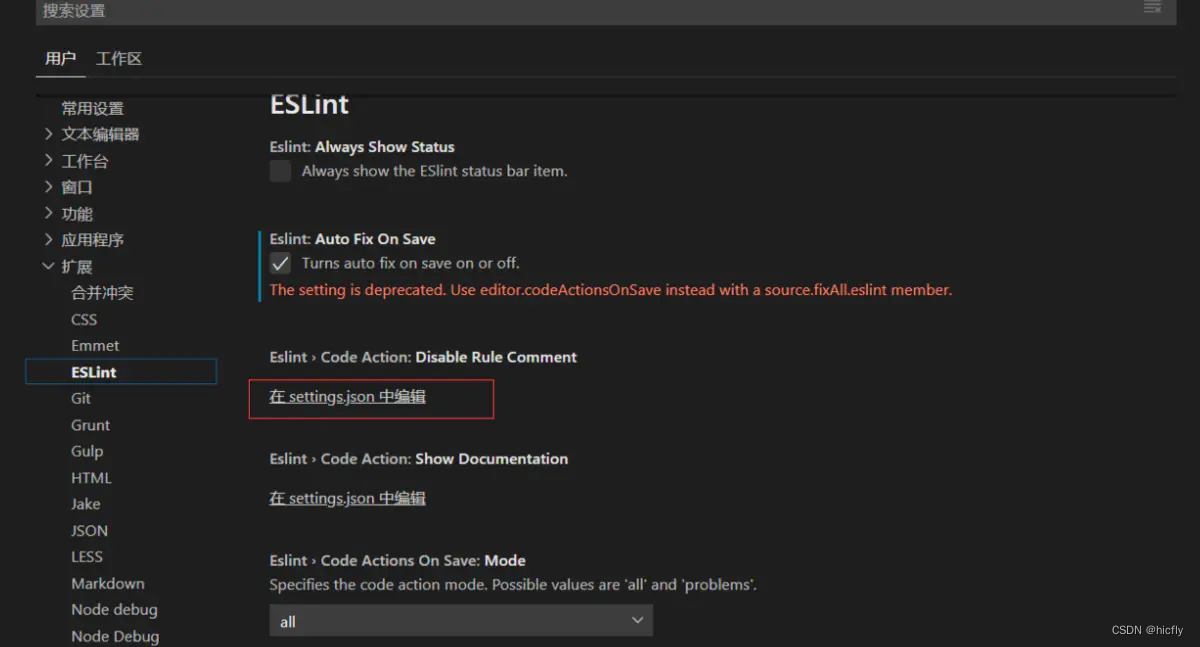Click the red deprecated setting warning text
Image resolution: width=1200 pixels, height=647 pixels.
(611, 290)
